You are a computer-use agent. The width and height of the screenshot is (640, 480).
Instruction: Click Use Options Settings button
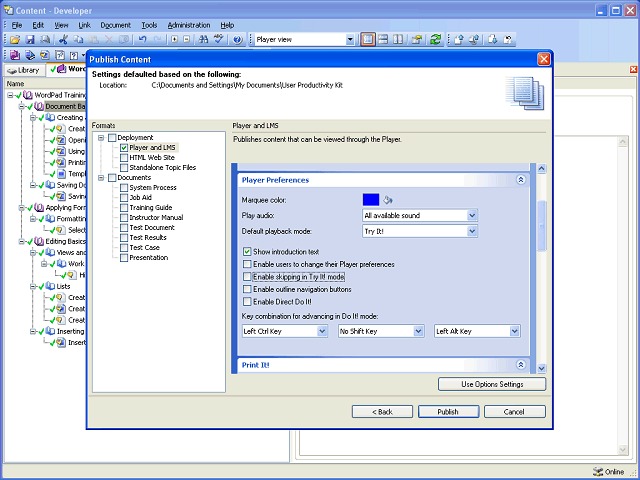492,384
